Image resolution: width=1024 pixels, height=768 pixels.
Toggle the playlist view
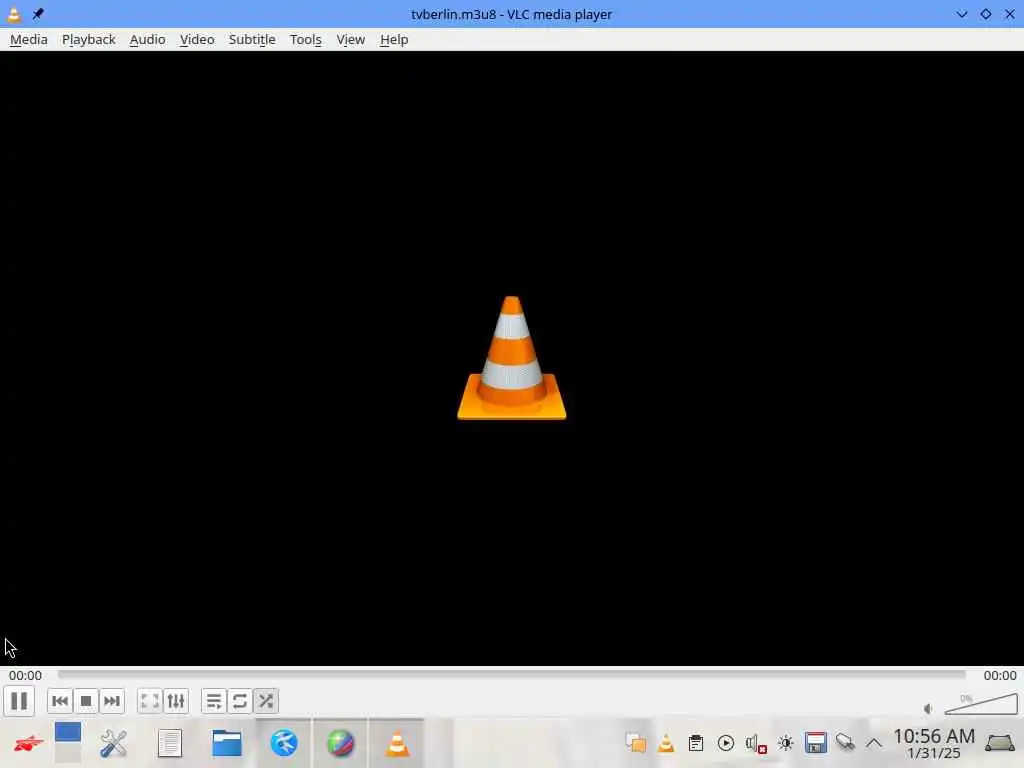point(214,701)
